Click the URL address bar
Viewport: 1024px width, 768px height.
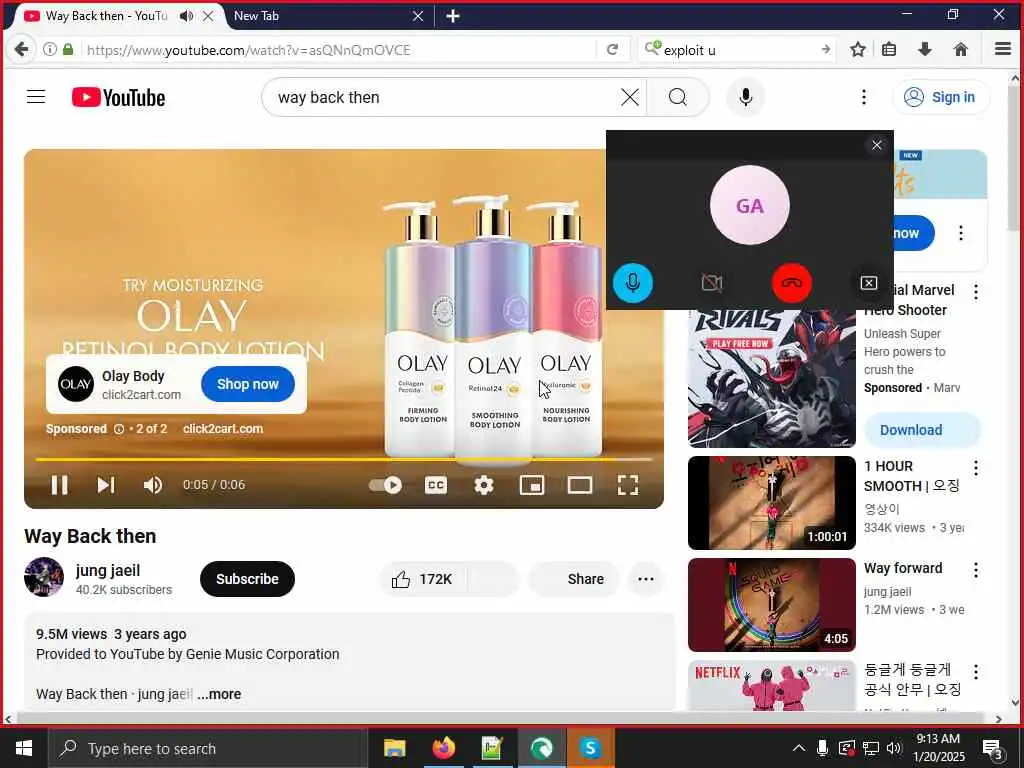point(340,50)
